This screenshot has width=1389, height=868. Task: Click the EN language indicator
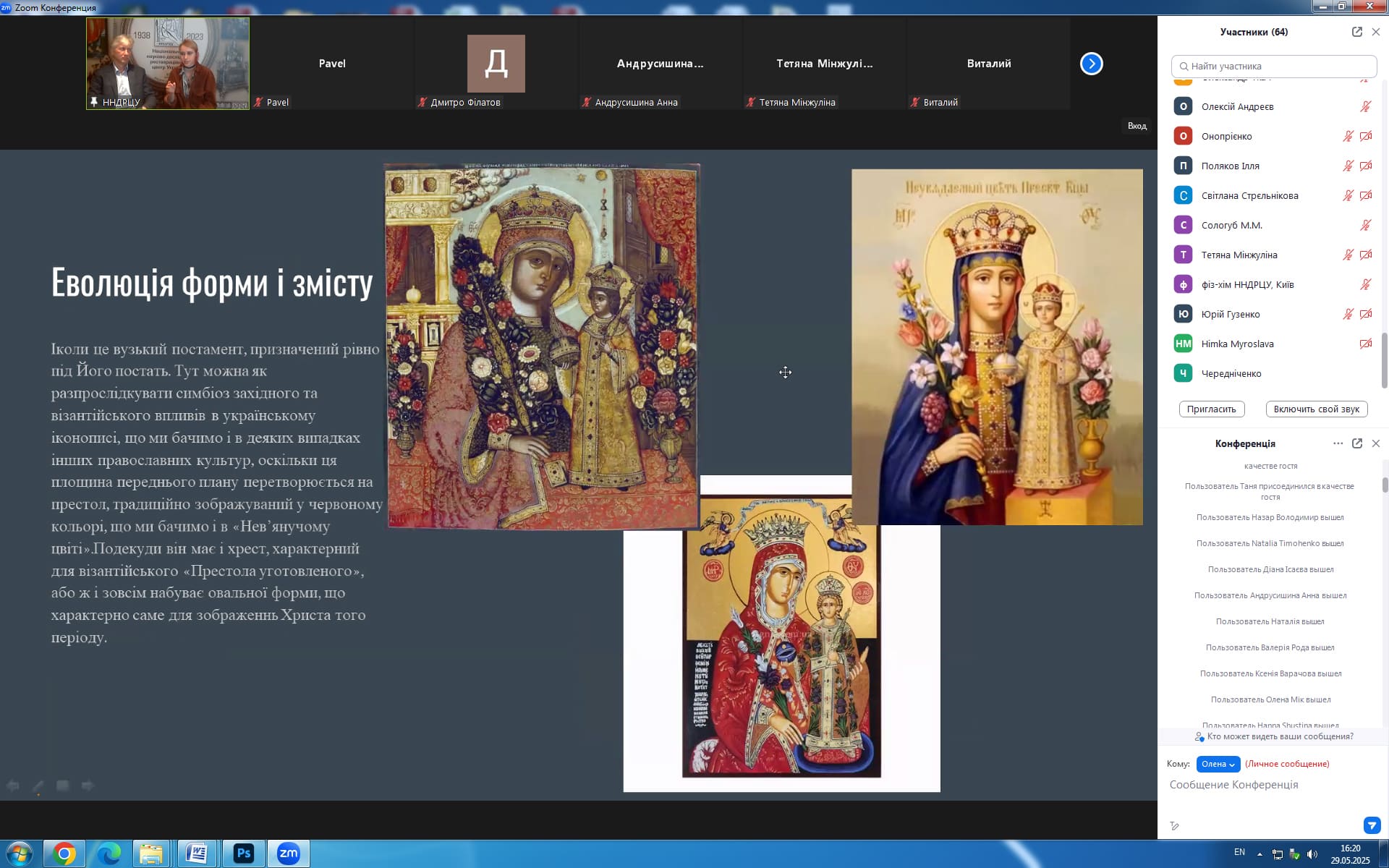click(1239, 852)
